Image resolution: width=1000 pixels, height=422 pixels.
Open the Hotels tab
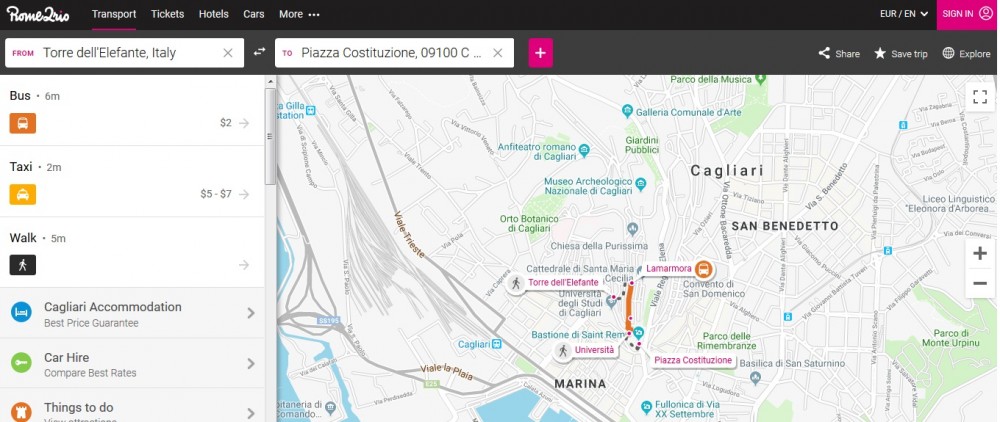tap(214, 14)
